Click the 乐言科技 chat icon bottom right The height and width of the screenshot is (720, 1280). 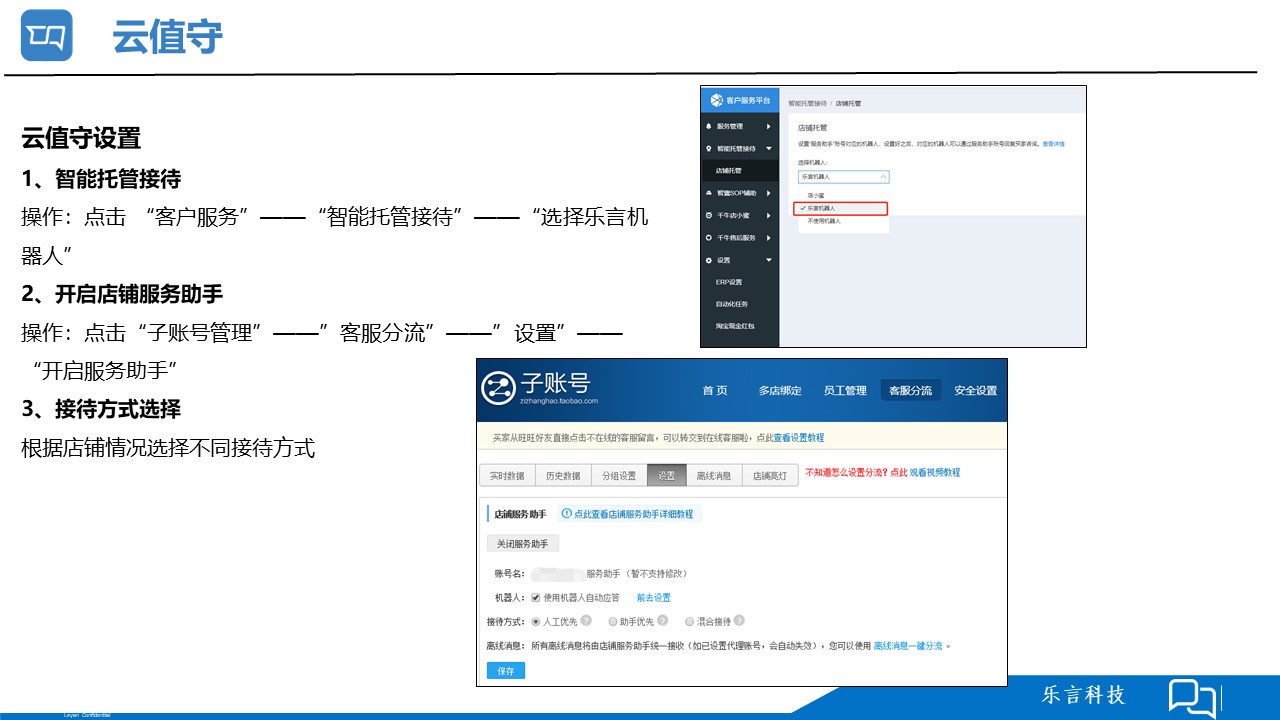point(1190,697)
